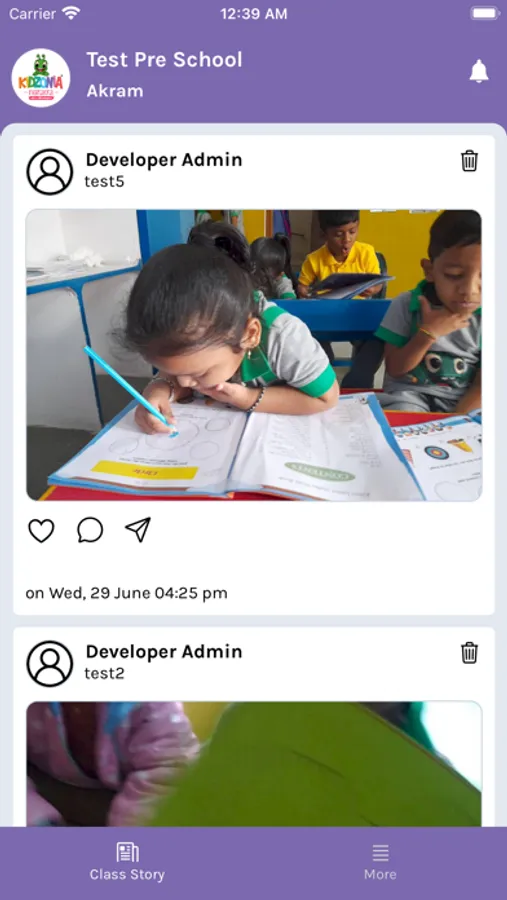507x900 pixels.
Task: Delete the test5 post via trash icon
Action: (x=469, y=161)
